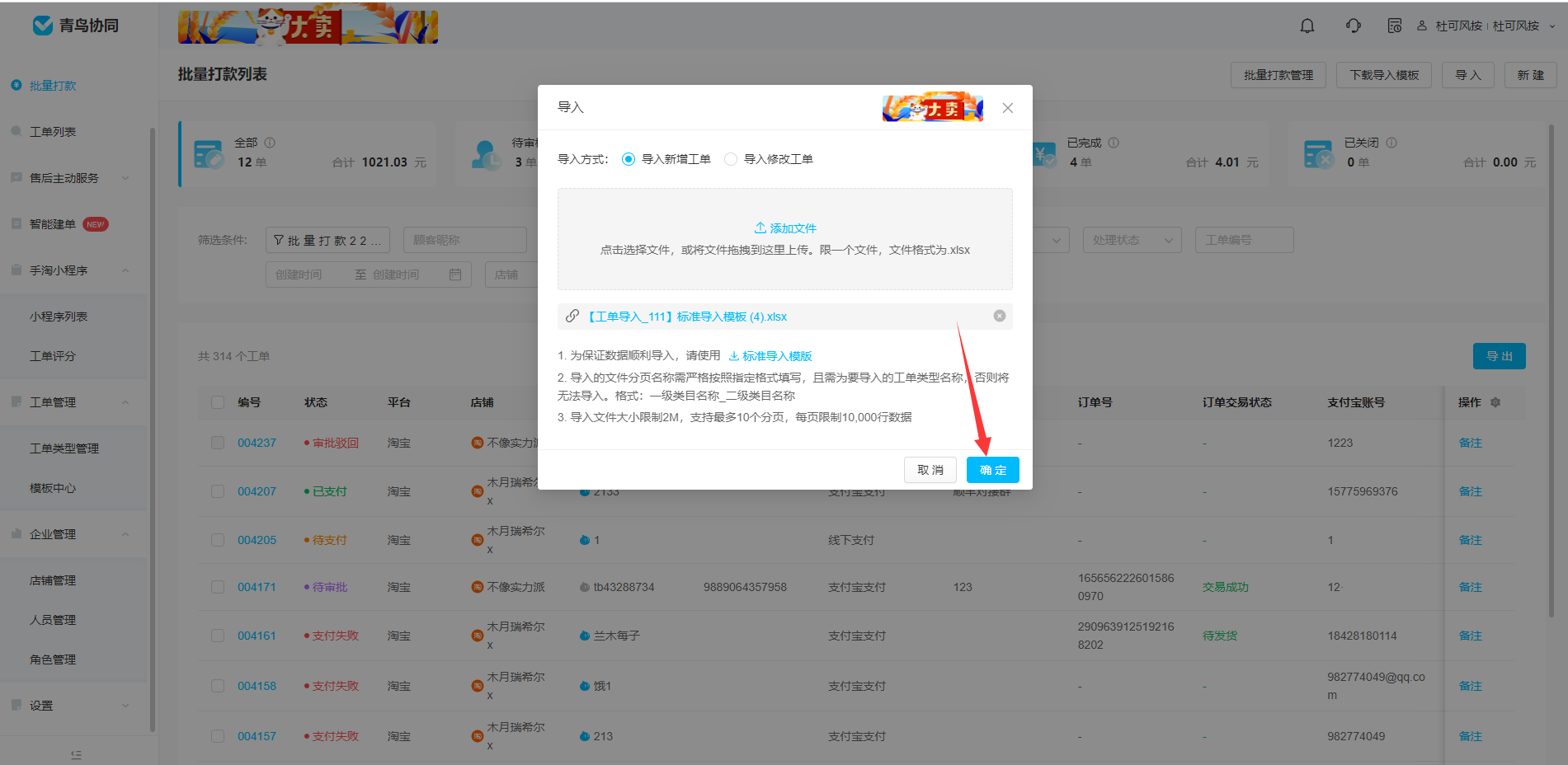Click the 顾客昵称 filter field
The height and width of the screenshot is (765, 1568).
point(464,240)
